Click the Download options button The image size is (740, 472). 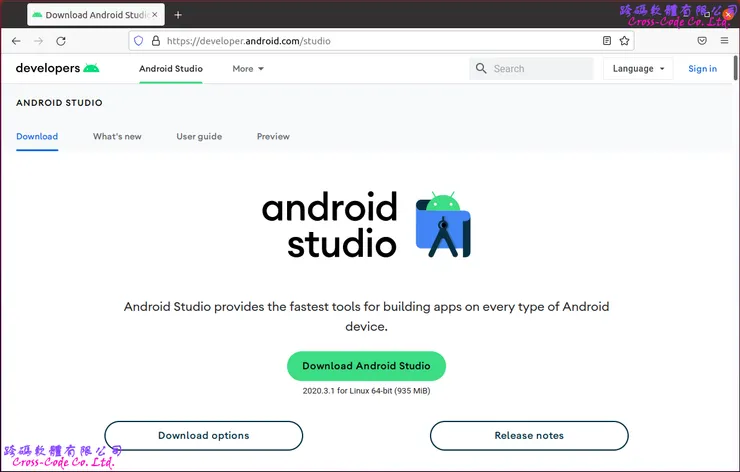click(203, 436)
